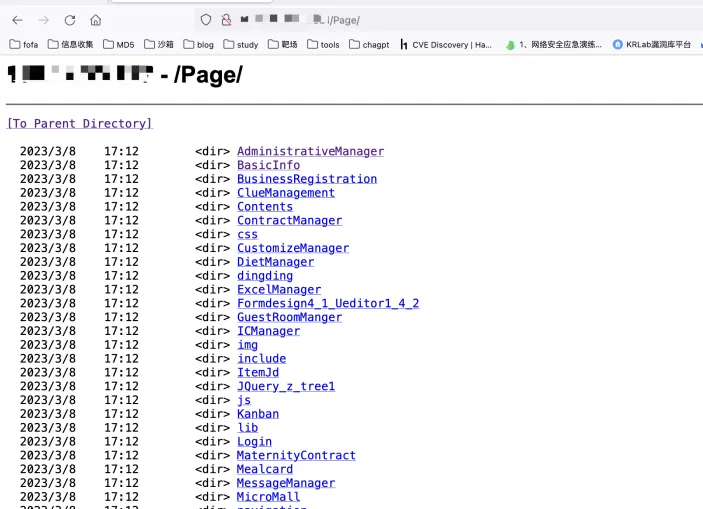Open the MicroMall directory link

268,497
